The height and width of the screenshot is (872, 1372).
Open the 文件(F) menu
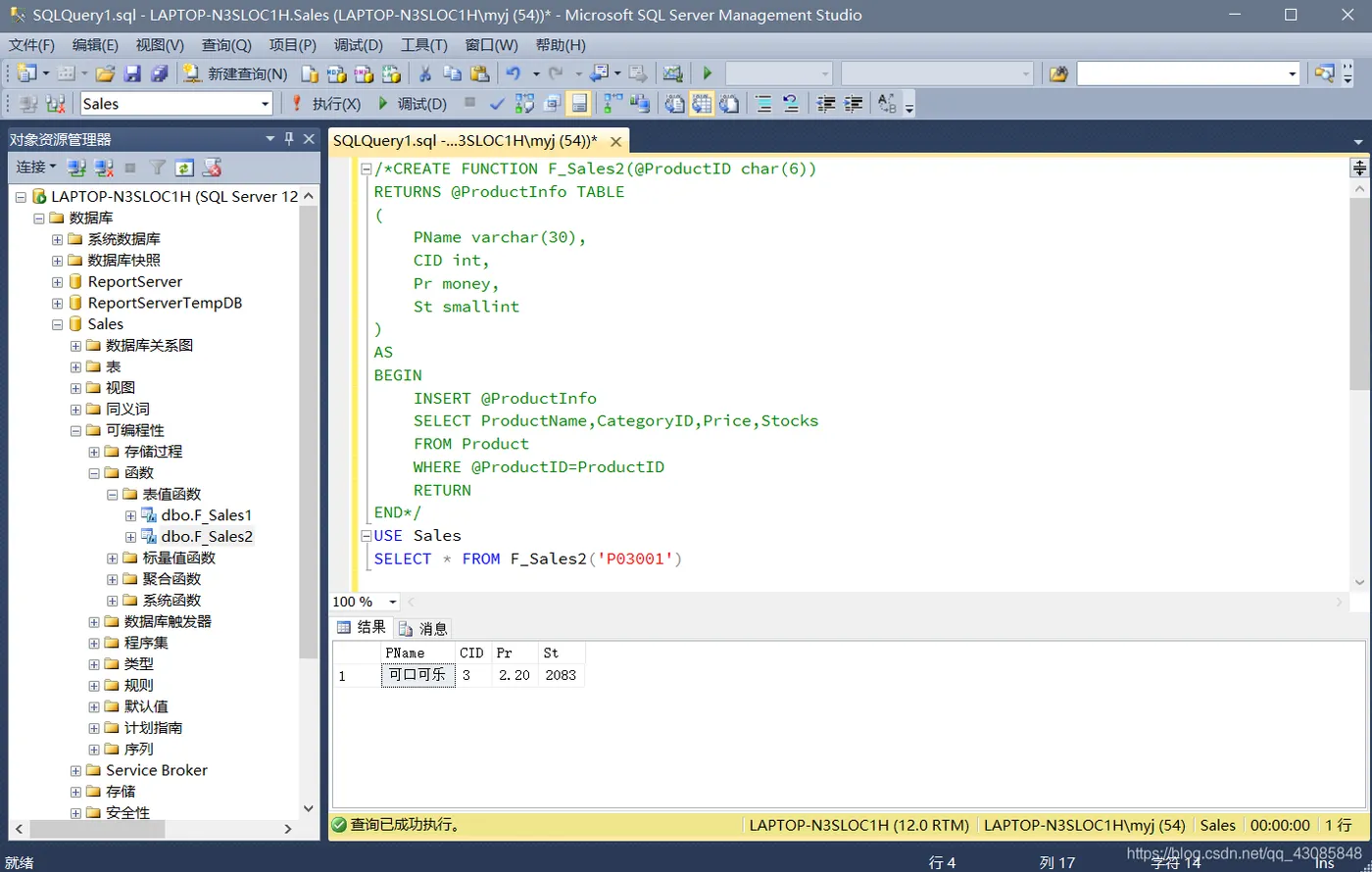click(32, 45)
